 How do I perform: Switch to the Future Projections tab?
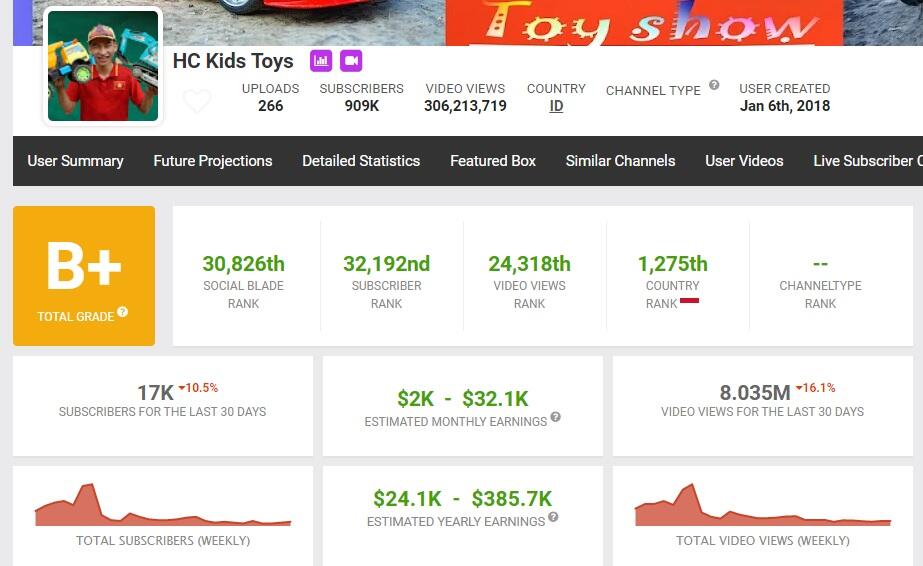click(x=213, y=161)
